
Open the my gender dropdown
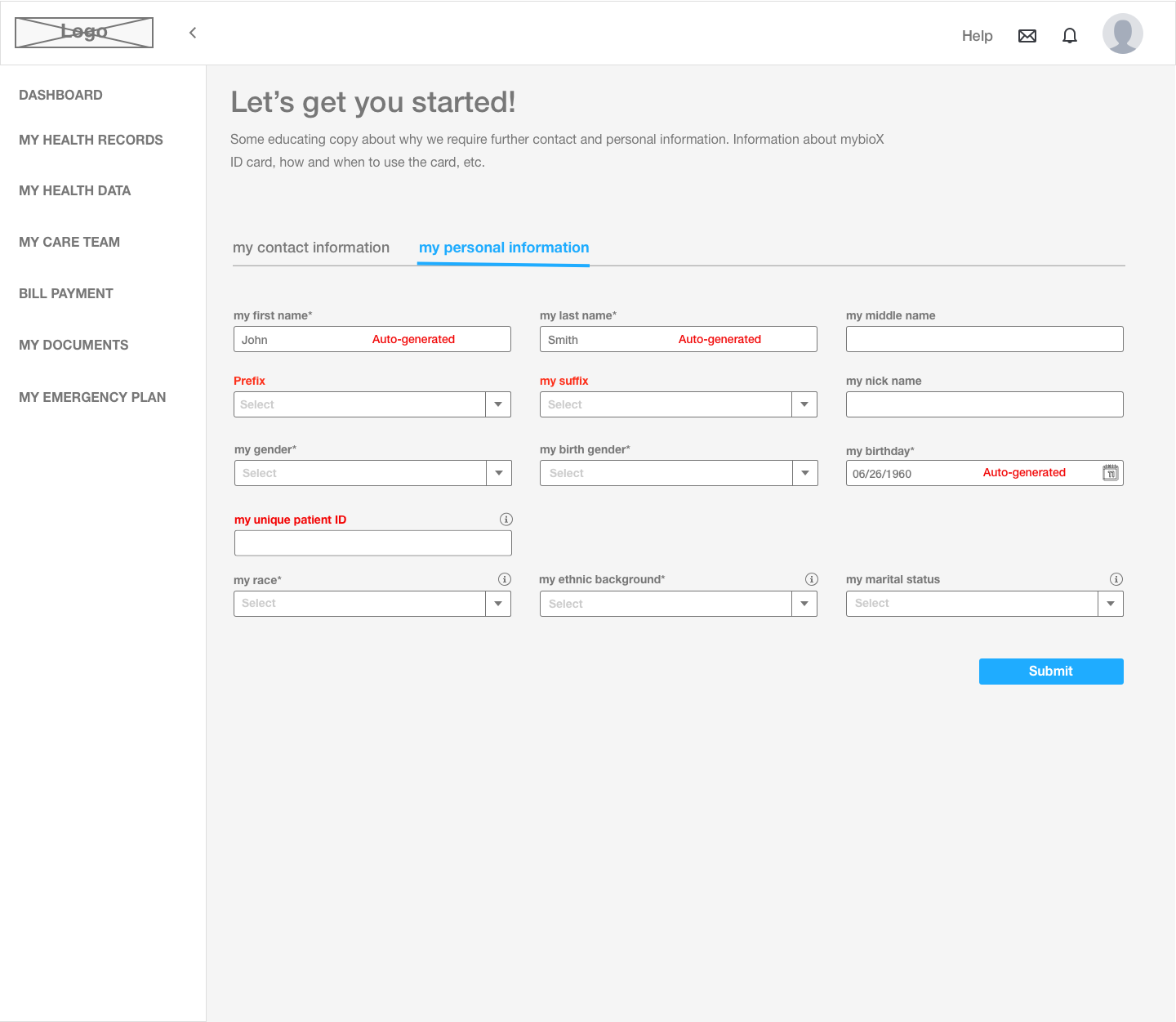pos(498,472)
